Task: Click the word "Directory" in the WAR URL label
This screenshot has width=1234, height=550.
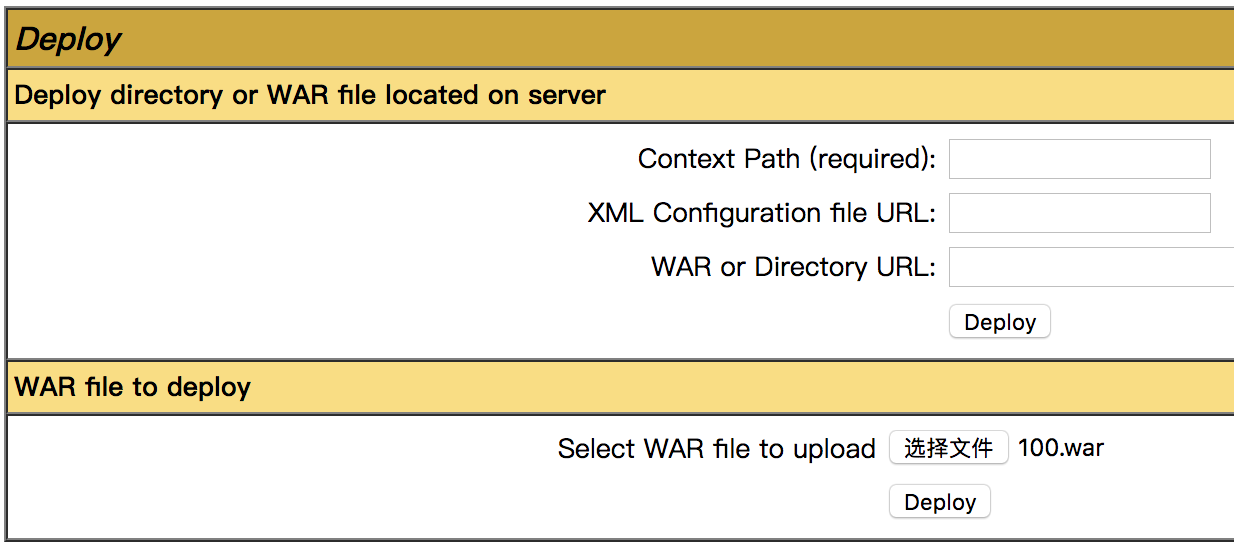Action: (x=810, y=267)
